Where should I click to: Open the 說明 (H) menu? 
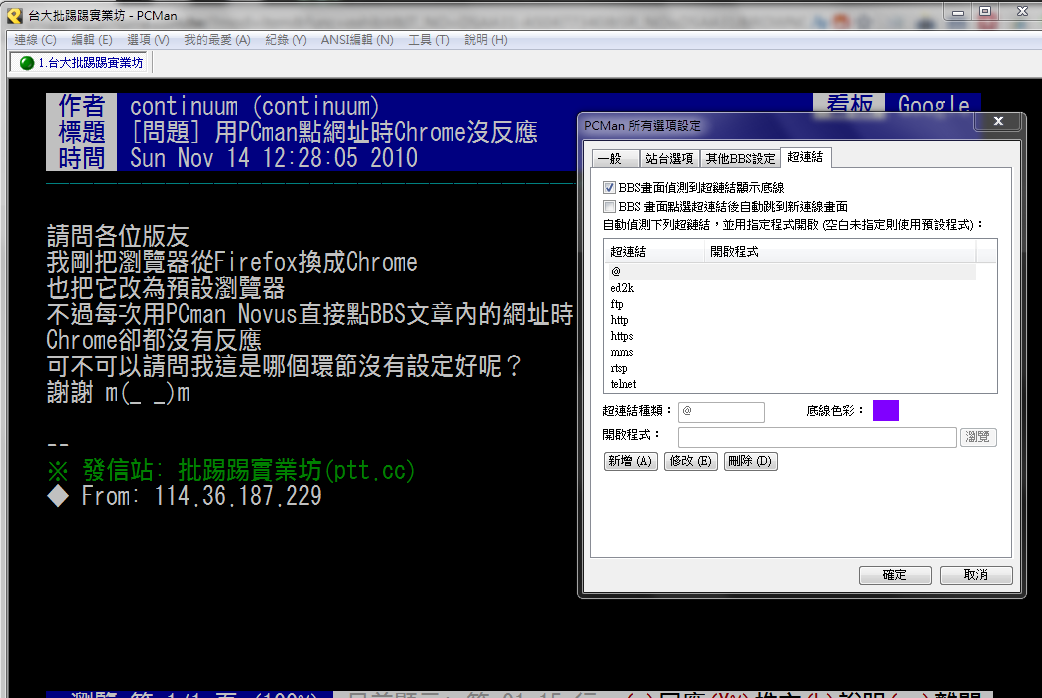(x=486, y=40)
